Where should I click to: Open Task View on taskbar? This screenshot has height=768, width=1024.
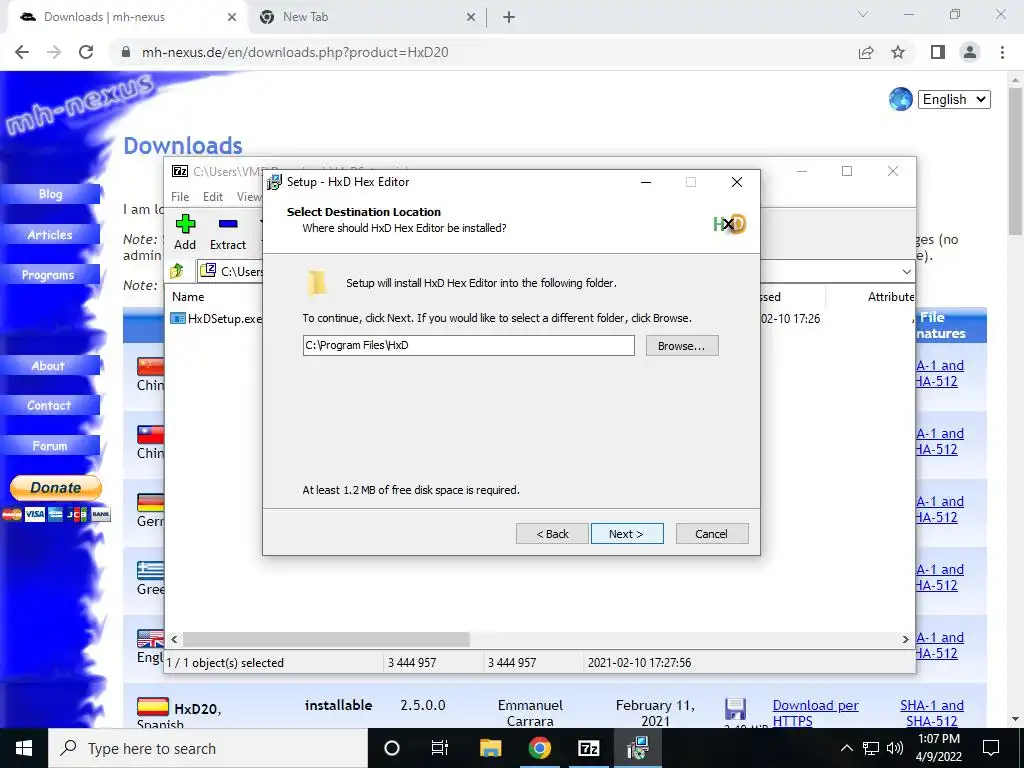tap(440, 748)
